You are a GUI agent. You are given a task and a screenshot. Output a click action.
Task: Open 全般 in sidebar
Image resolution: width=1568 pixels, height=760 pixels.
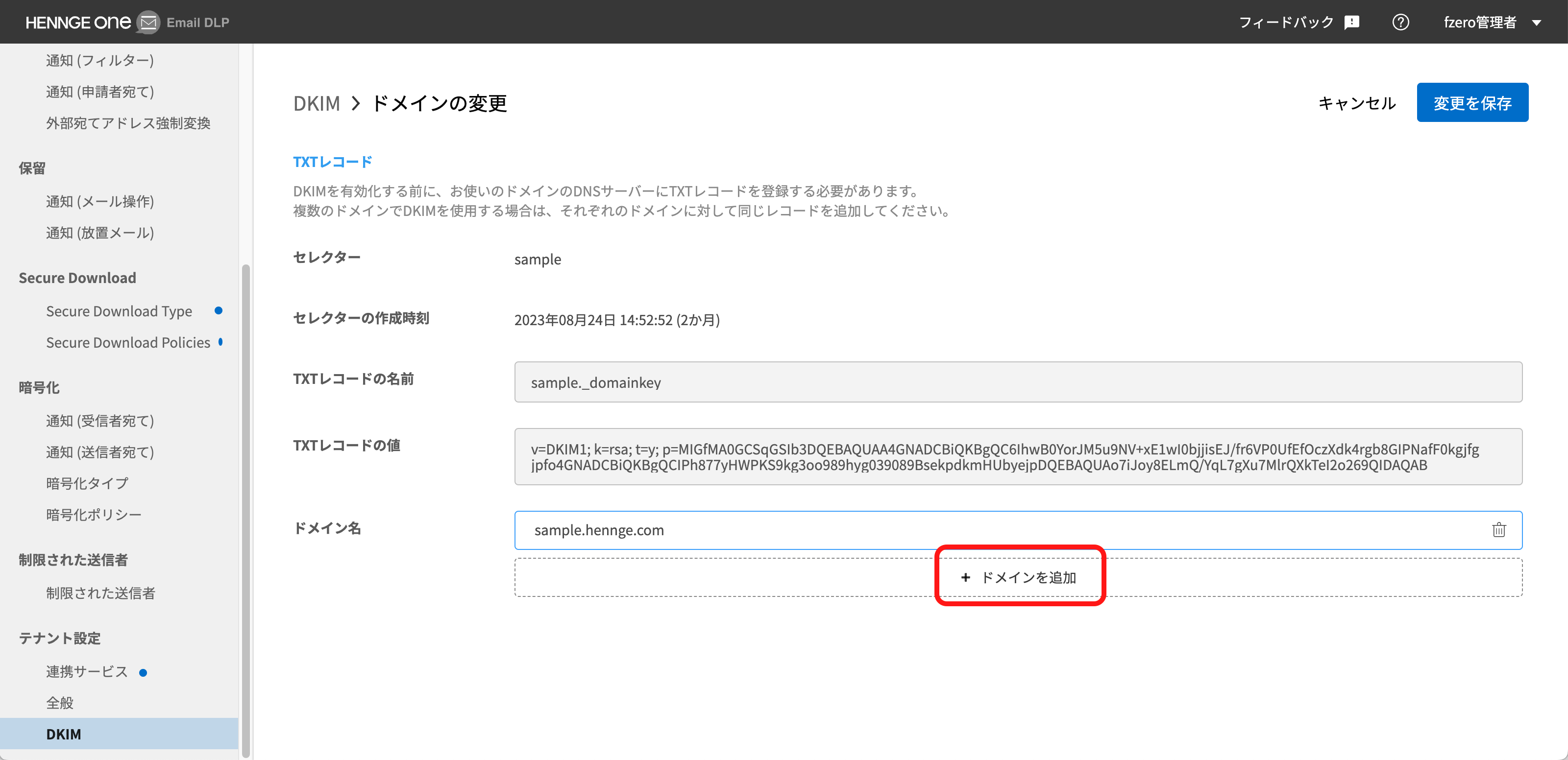(60, 703)
